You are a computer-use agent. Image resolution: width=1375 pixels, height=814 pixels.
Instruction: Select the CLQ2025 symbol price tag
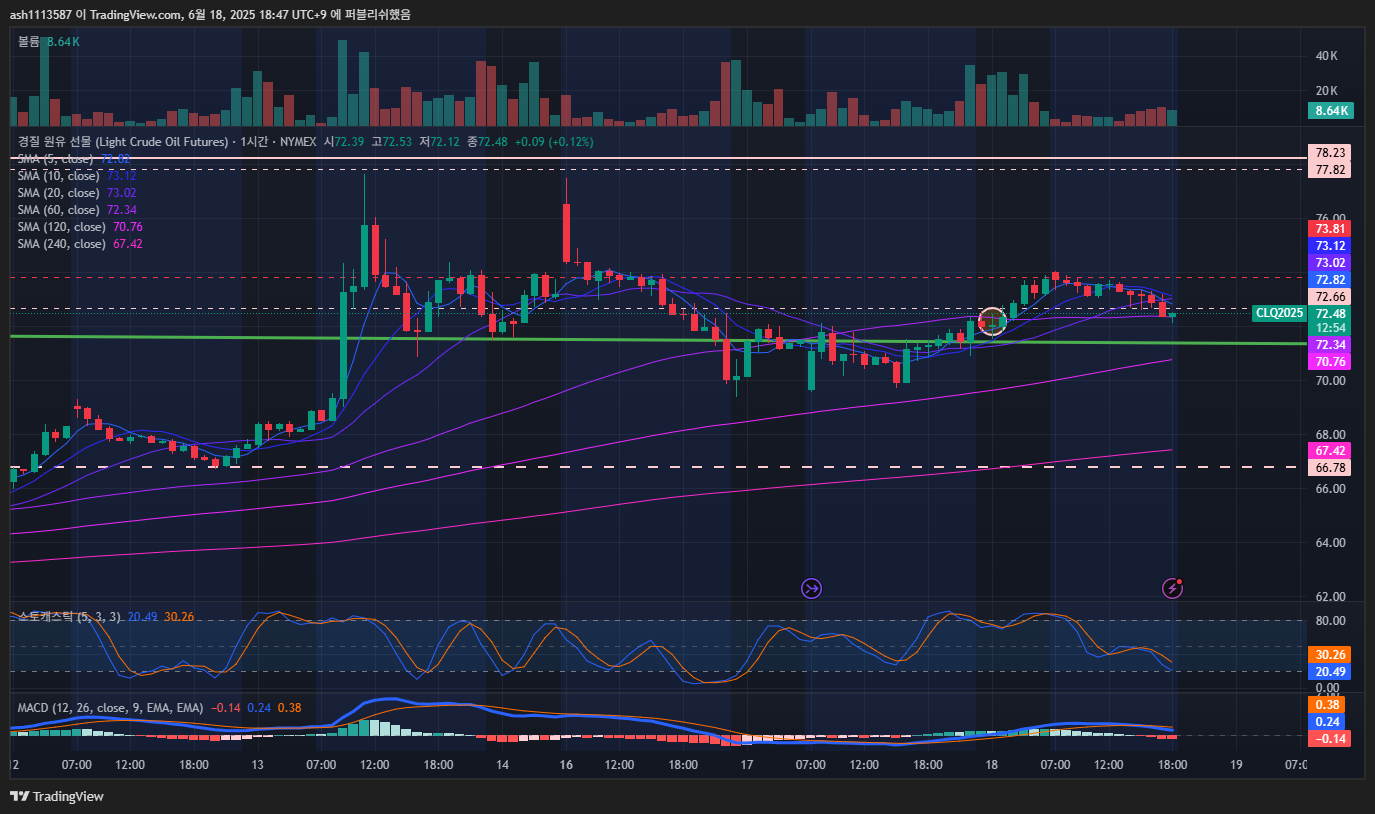(x=1280, y=313)
